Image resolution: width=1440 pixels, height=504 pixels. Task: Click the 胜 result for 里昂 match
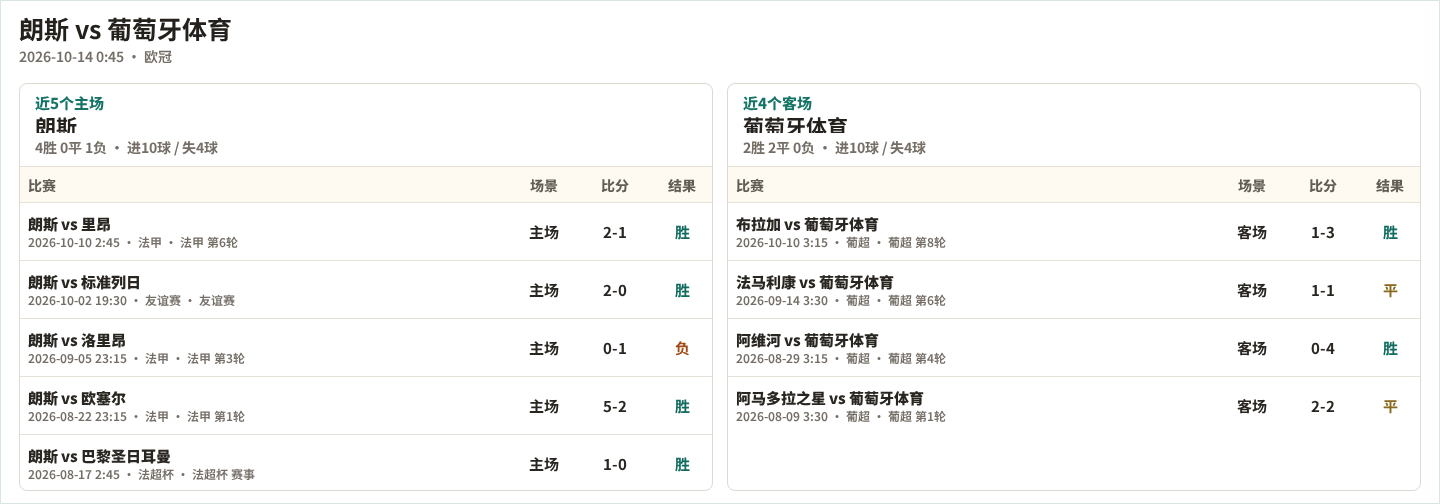(x=682, y=232)
